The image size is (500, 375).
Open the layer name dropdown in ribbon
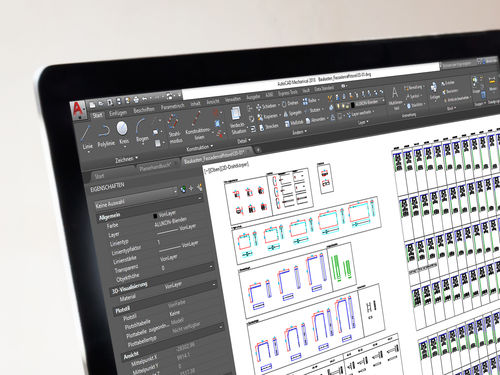[369, 103]
